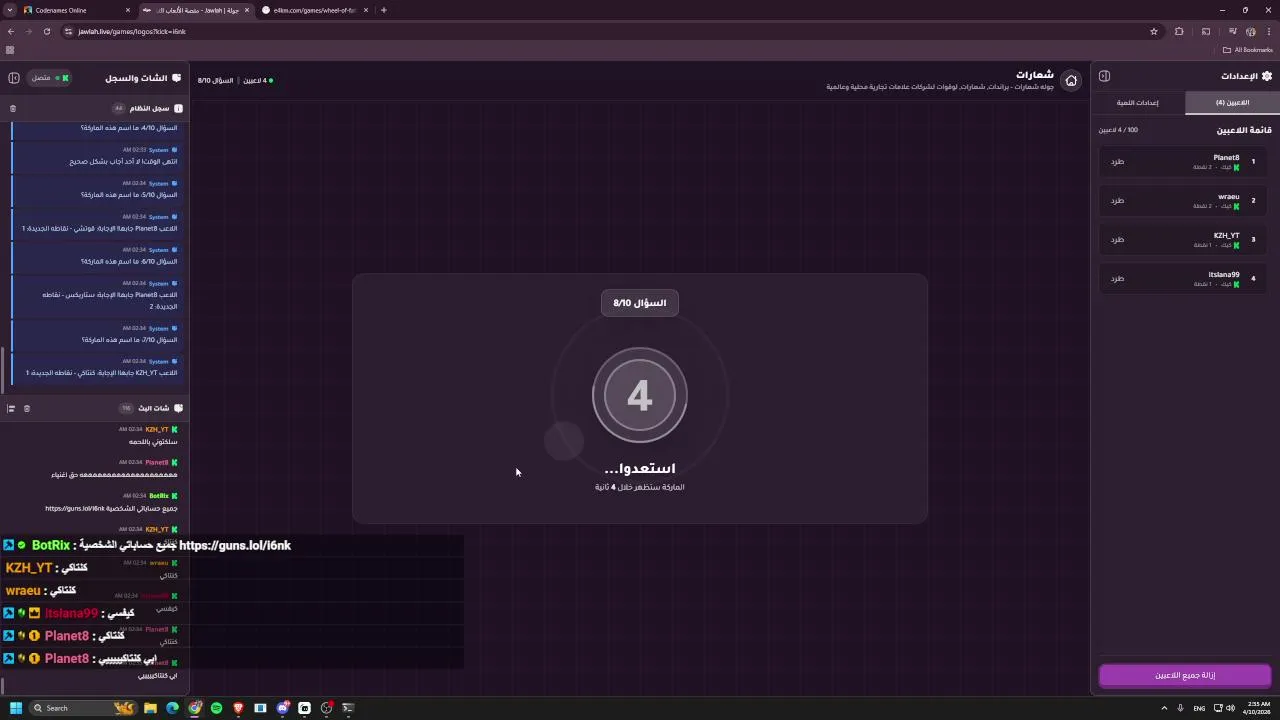This screenshot has width=1280, height=720.
Task: Click the السؤال 8/10 badge in center card
Action: point(640,303)
